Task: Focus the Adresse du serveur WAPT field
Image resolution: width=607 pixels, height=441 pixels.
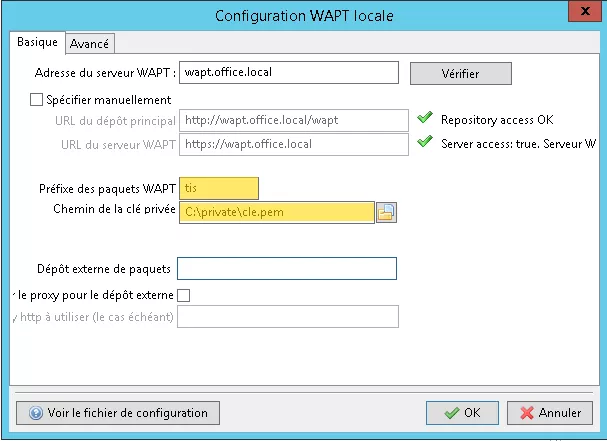Action: click(x=289, y=72)
